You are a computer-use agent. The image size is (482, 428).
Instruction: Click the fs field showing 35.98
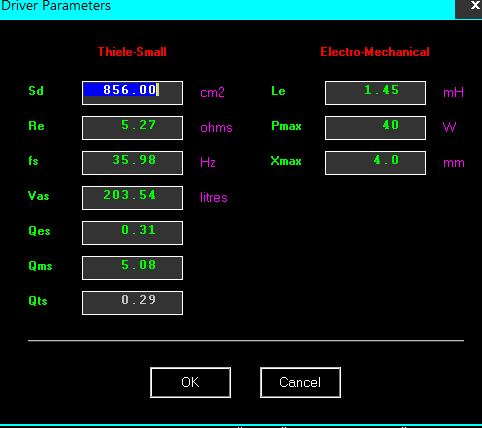tap(132, 163)
